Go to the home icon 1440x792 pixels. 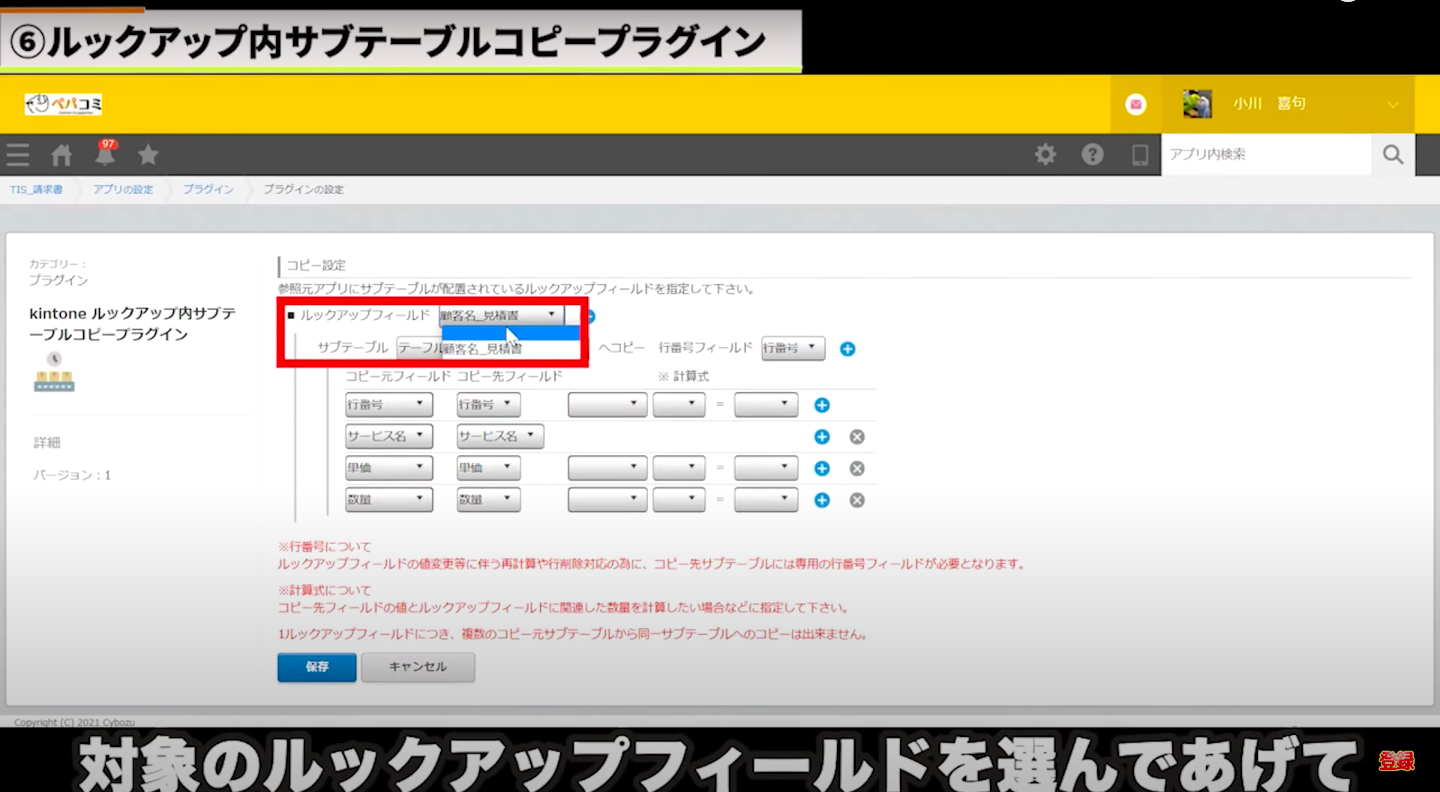(x=62, y=155)
